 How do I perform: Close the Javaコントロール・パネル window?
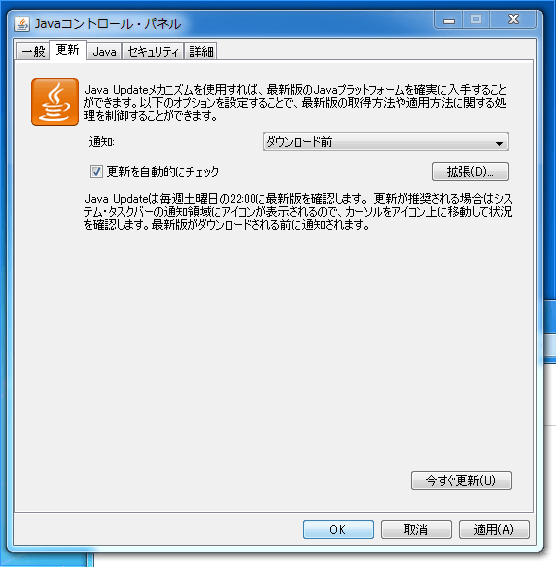[513, 20]
